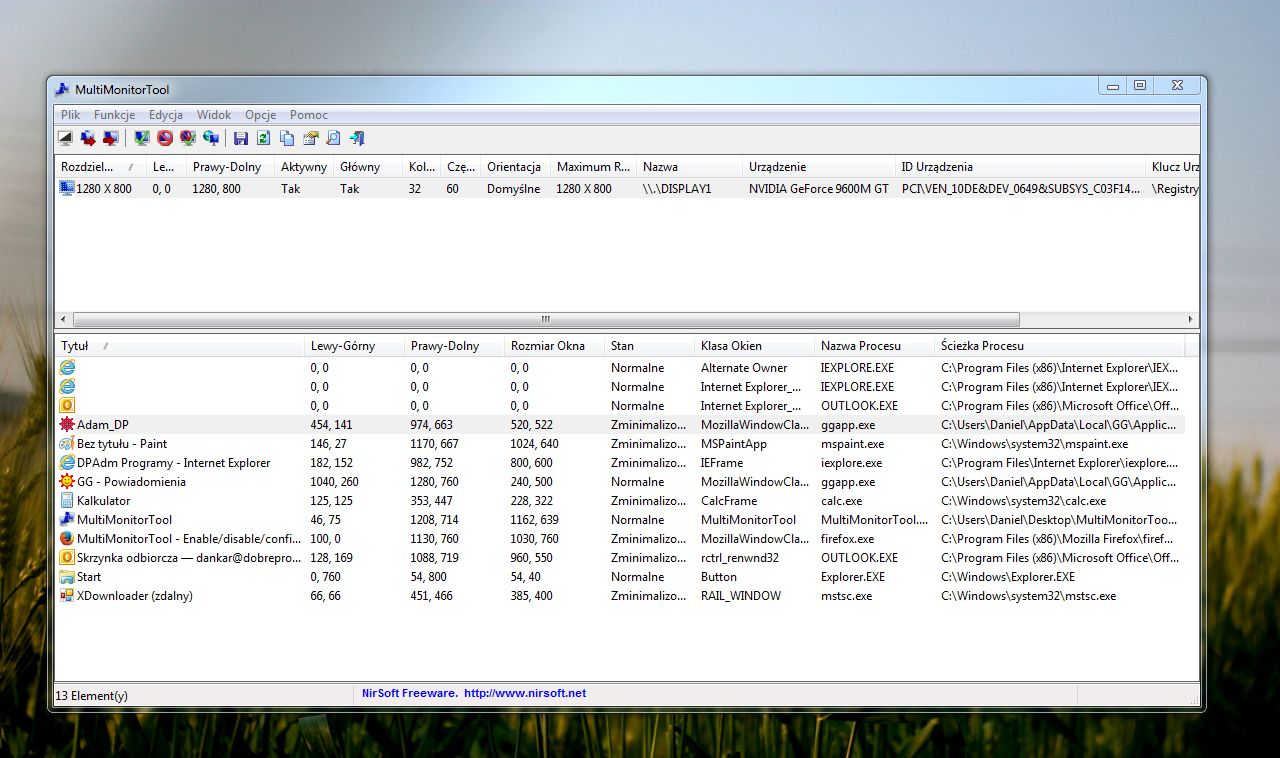The image size is (1280, 758).
Task: Click the move window to next monitor icon
Action: coord(88,138)
